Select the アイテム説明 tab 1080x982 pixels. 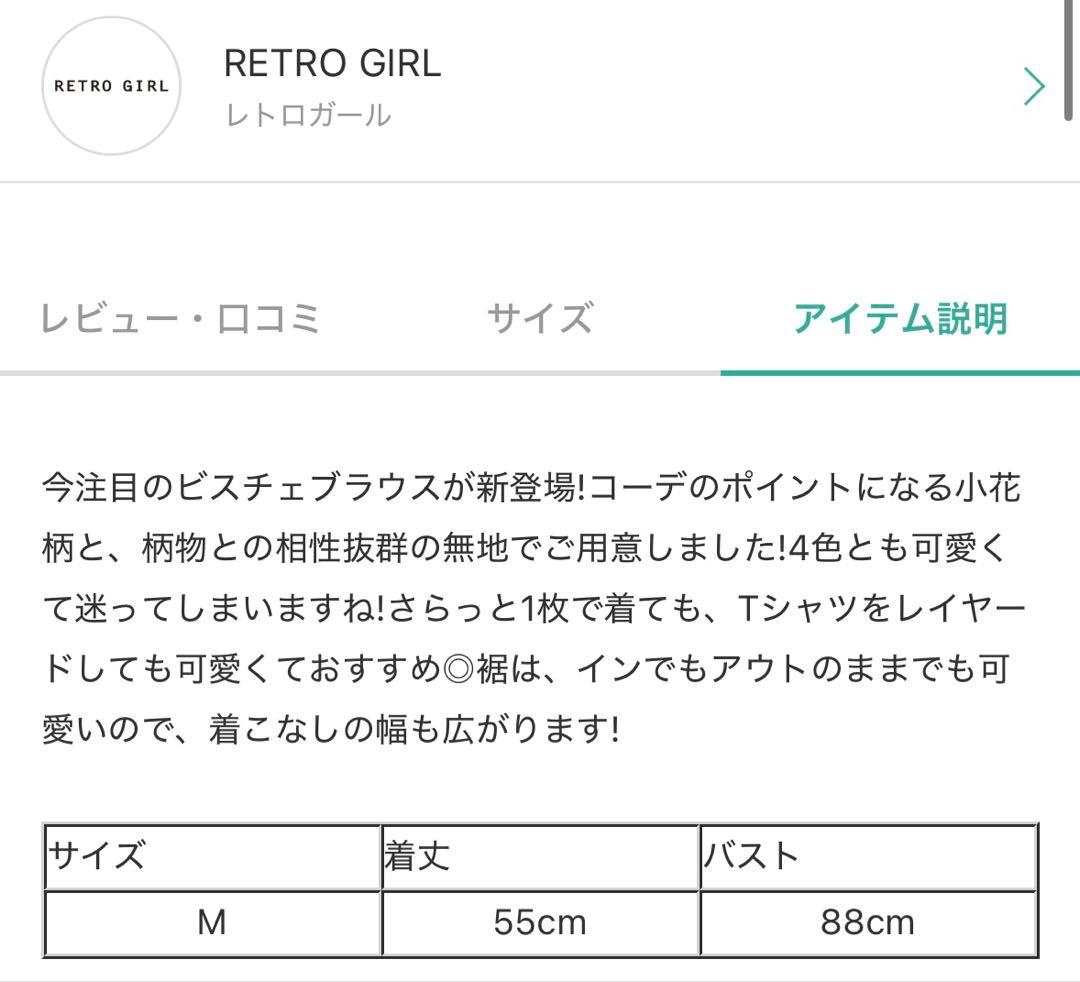click(x=900, y=319)
